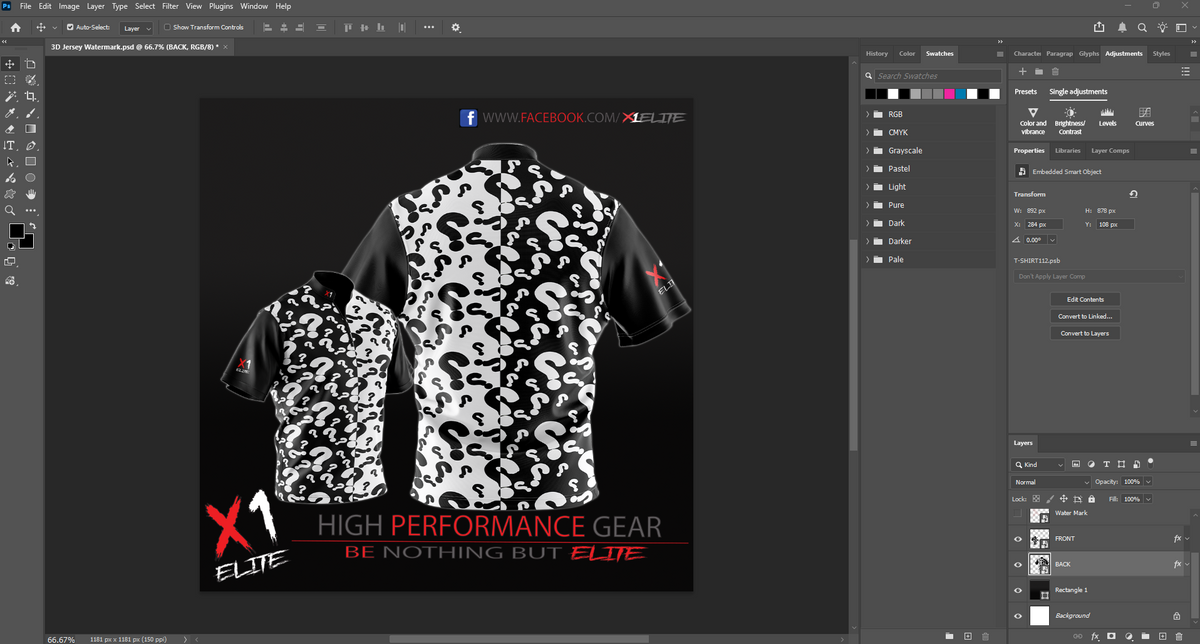
Task: Show the Water Mark layer
Action: click(1018, 514)
